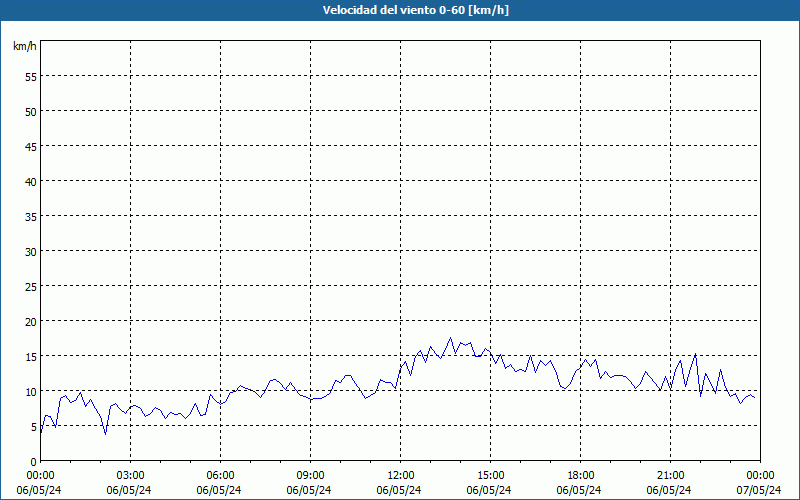The height and width of the screenshot is (500, 800).
Task: Select the "18:00" time label
Action: [x=581, y=476]
